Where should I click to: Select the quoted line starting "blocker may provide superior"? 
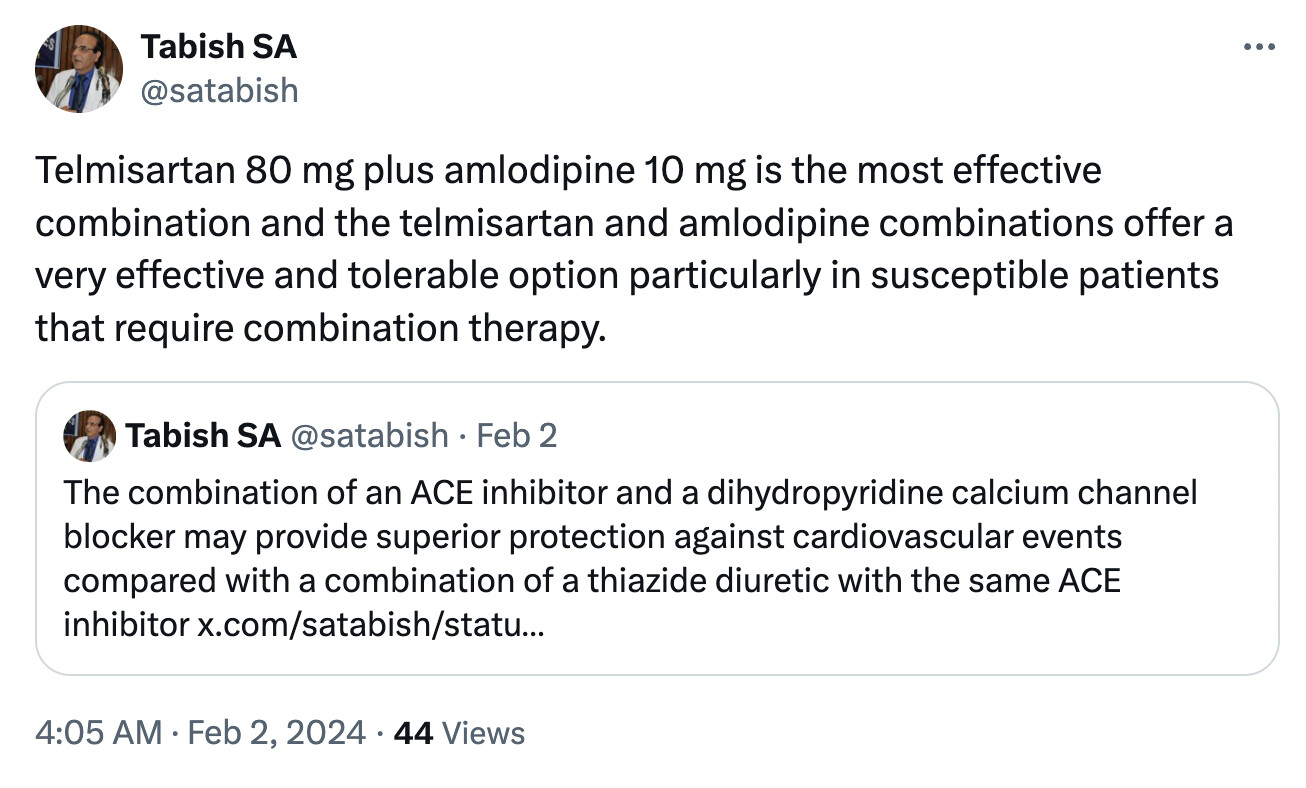pos(593,537)
